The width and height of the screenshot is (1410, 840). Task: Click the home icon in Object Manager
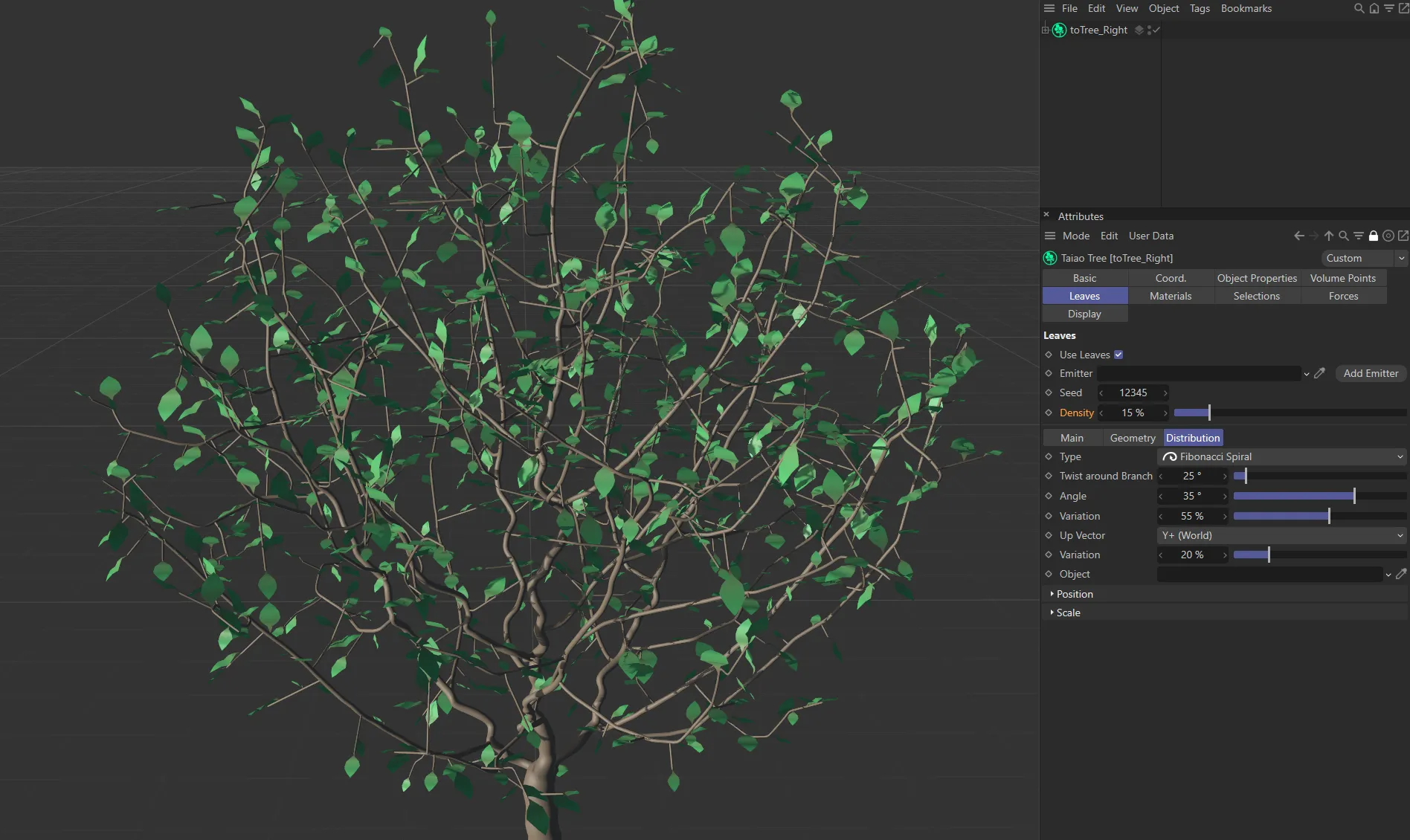click(1374, 8)
